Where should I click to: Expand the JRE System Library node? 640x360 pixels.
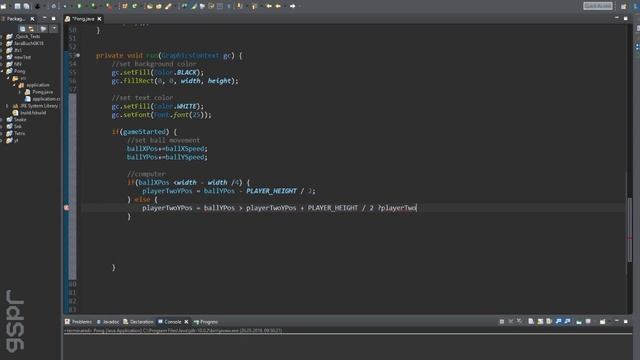[x=7, y=106]
